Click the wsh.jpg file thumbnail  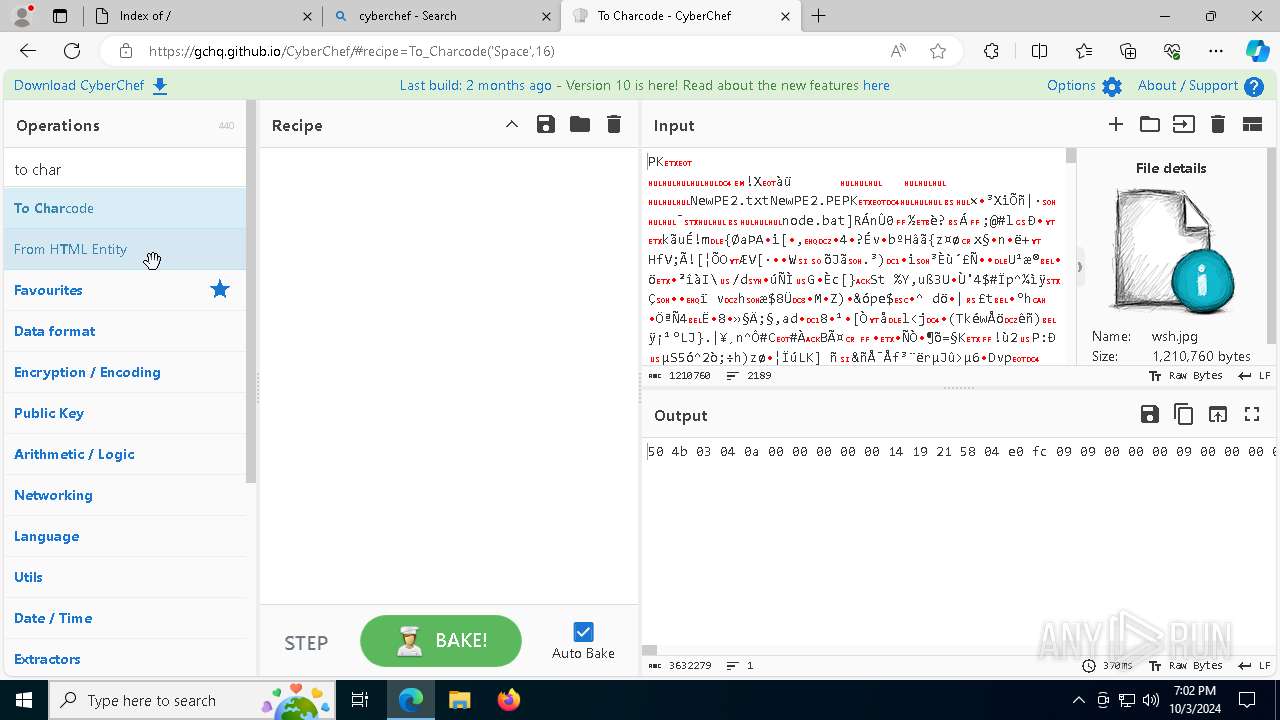click(1171, 252)
